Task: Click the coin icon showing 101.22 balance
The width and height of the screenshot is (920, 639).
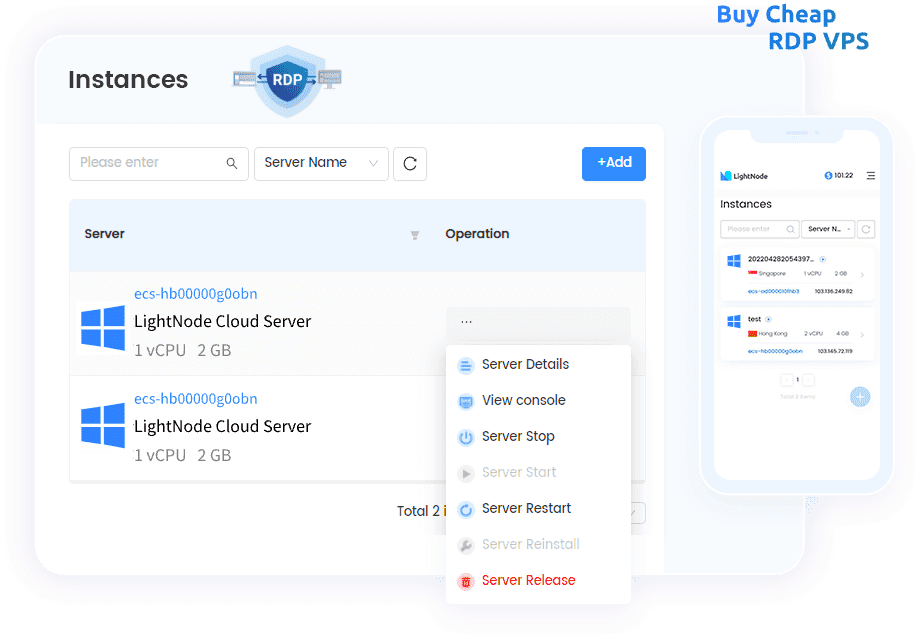Action: [826, 176]
